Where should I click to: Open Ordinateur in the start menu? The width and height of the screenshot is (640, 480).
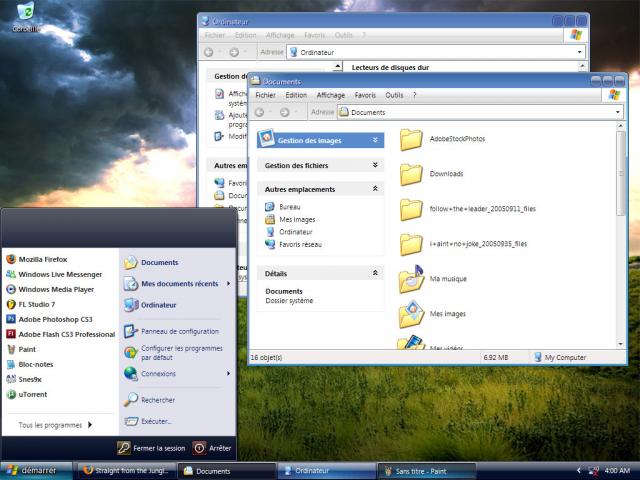[150, 305]
